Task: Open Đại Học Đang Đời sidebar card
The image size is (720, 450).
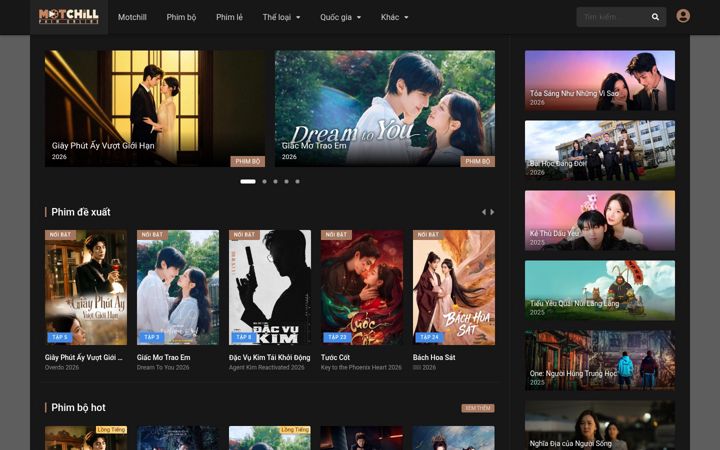Action: pos(600,150)
